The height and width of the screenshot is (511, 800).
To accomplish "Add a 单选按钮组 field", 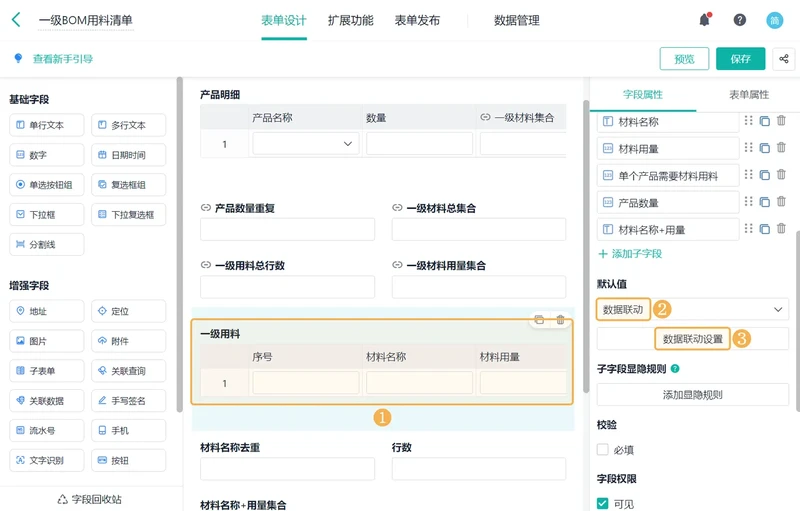I will 46,185.
